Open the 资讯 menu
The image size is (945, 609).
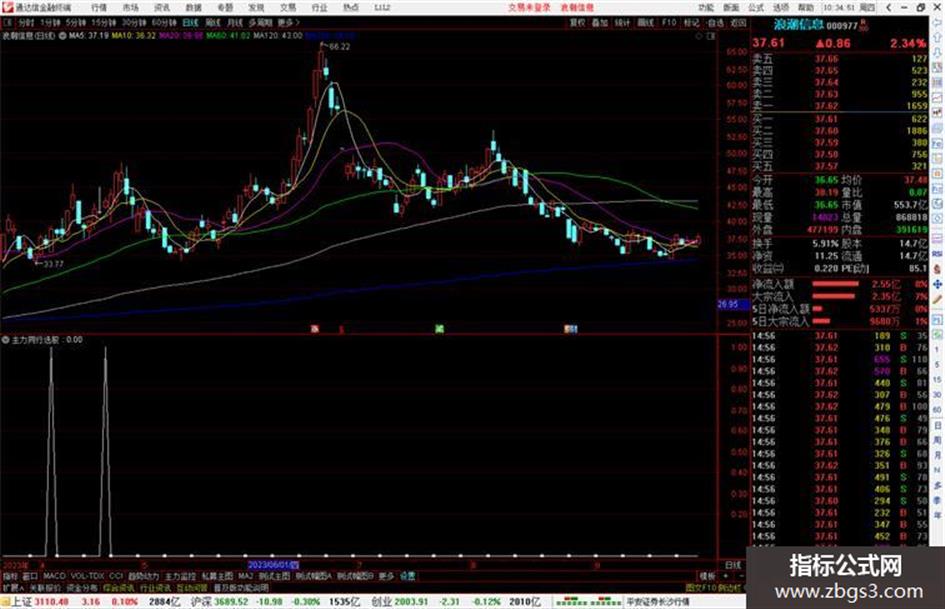162,7
